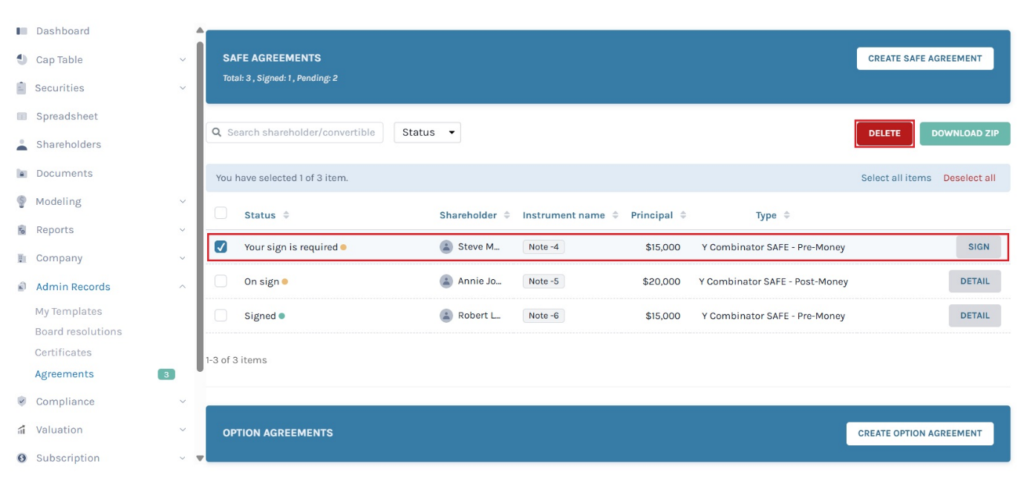Focus the search shareholder/convertible field
The width and height of the screenshot is (1024, 481).
click(x=301, y=133)
